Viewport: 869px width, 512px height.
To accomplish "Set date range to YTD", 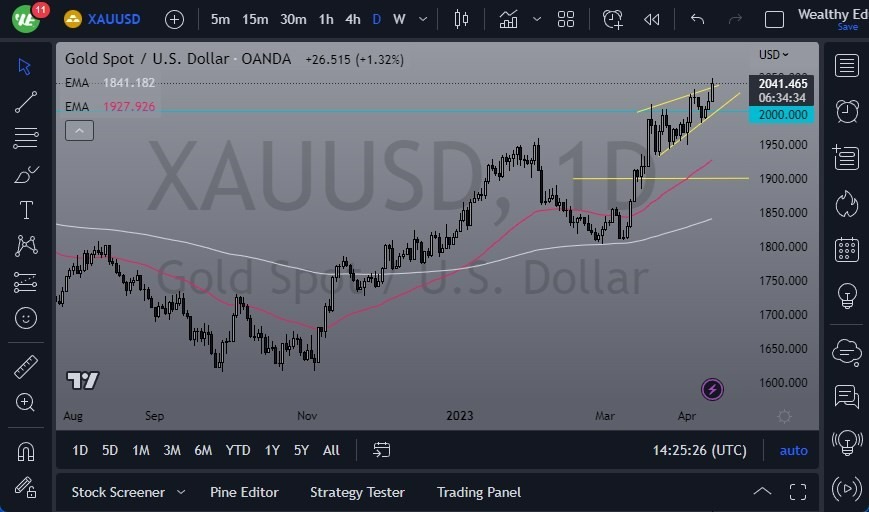I will (238, 450).
